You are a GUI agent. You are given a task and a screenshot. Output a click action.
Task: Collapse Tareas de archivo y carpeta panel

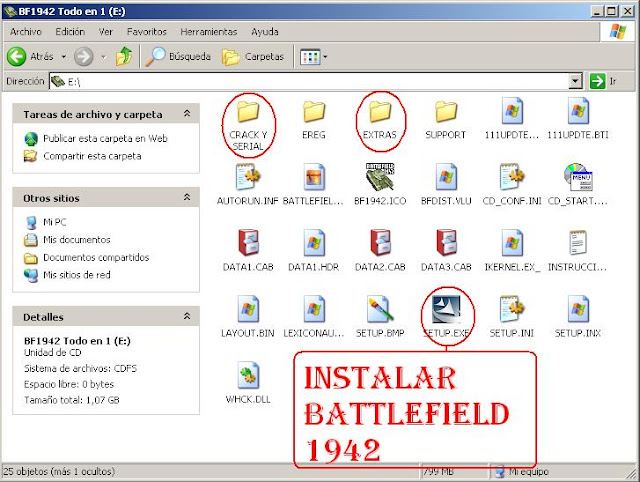187,113
